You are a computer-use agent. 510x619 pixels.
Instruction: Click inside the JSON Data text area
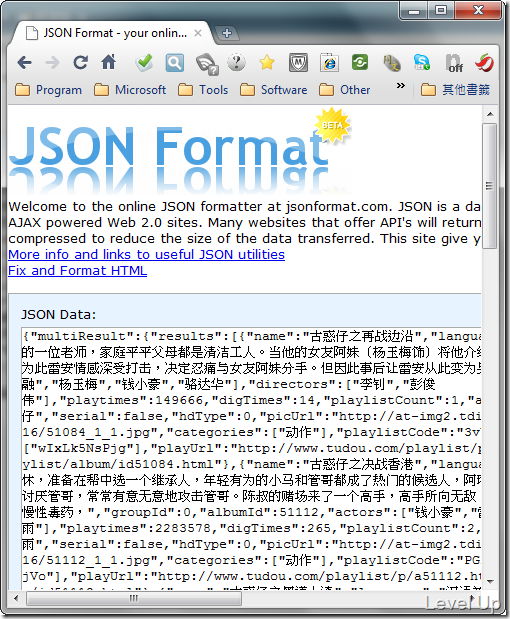pyautogui.click(x=251, y=458)
